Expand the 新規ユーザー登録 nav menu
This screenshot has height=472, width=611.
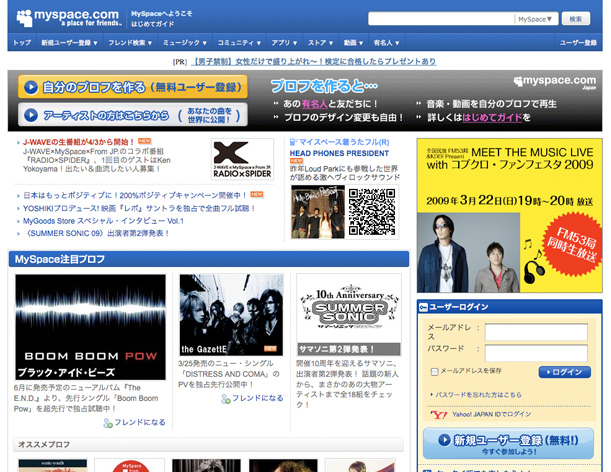(69, 42)
